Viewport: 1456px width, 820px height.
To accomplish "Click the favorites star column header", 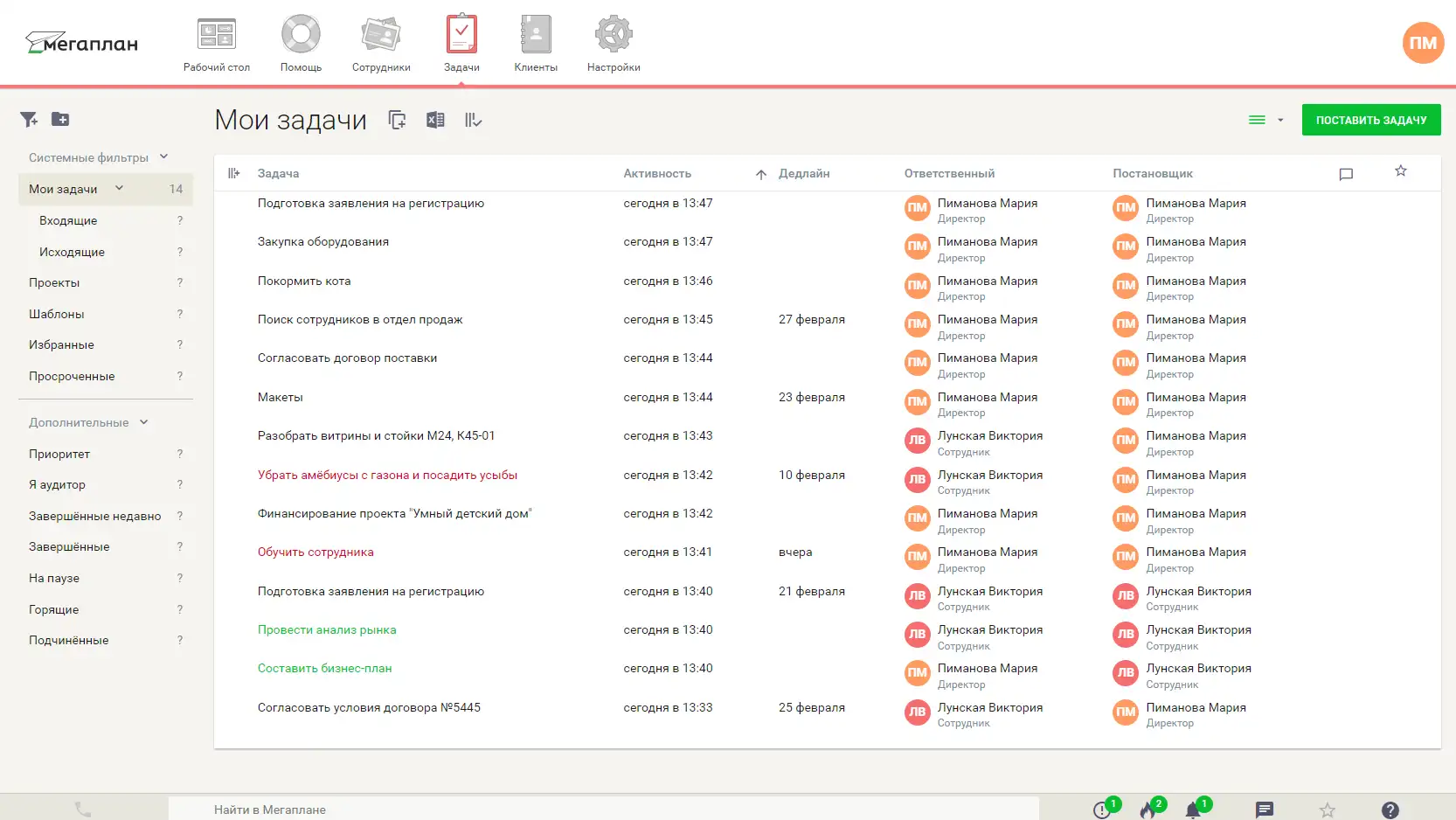I will click(1401, 171).
